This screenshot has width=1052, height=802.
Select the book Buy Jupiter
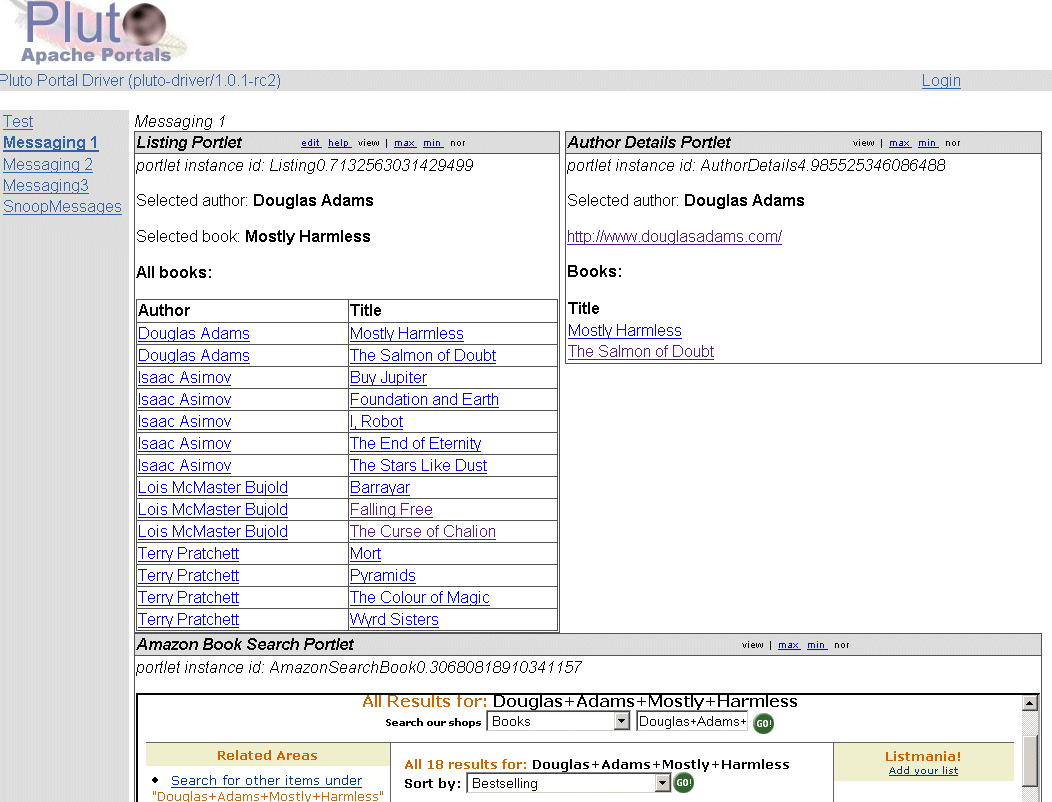point(388,378)
